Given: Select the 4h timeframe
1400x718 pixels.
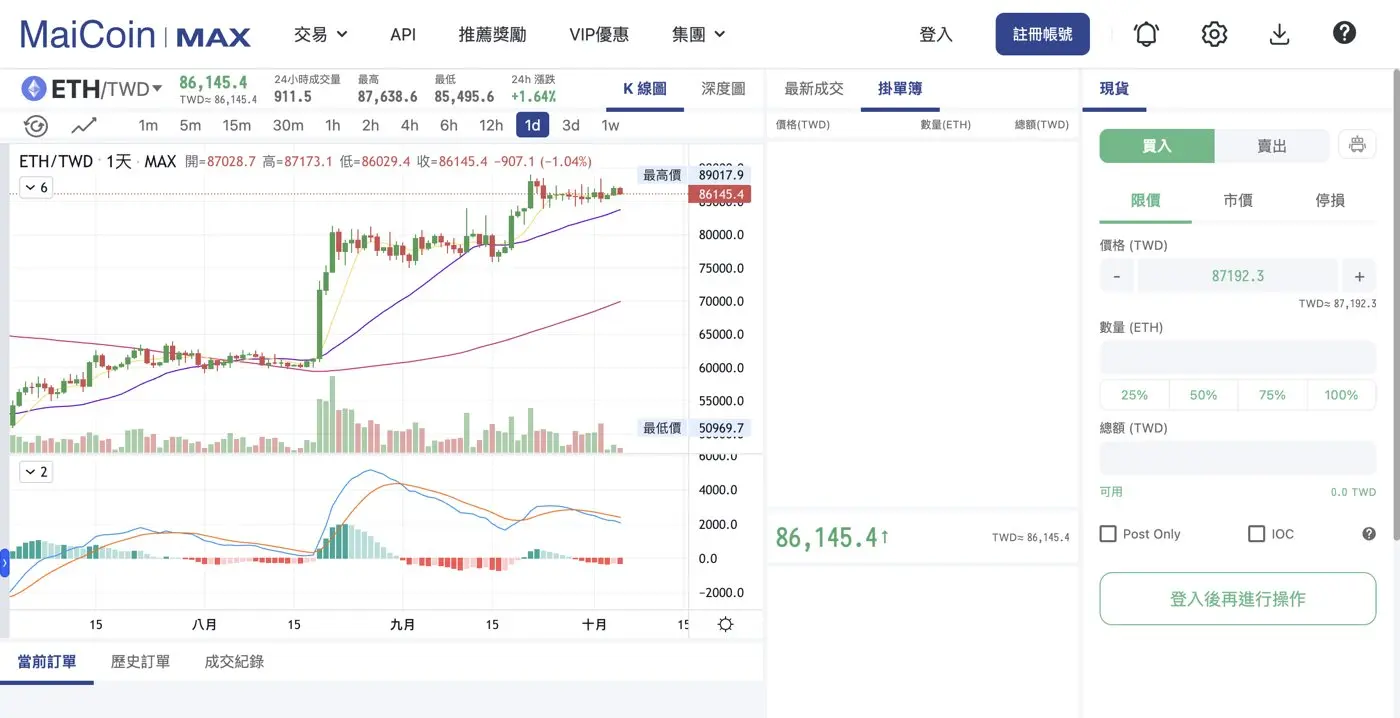Looking at the screenshot, I should (409, 125).
